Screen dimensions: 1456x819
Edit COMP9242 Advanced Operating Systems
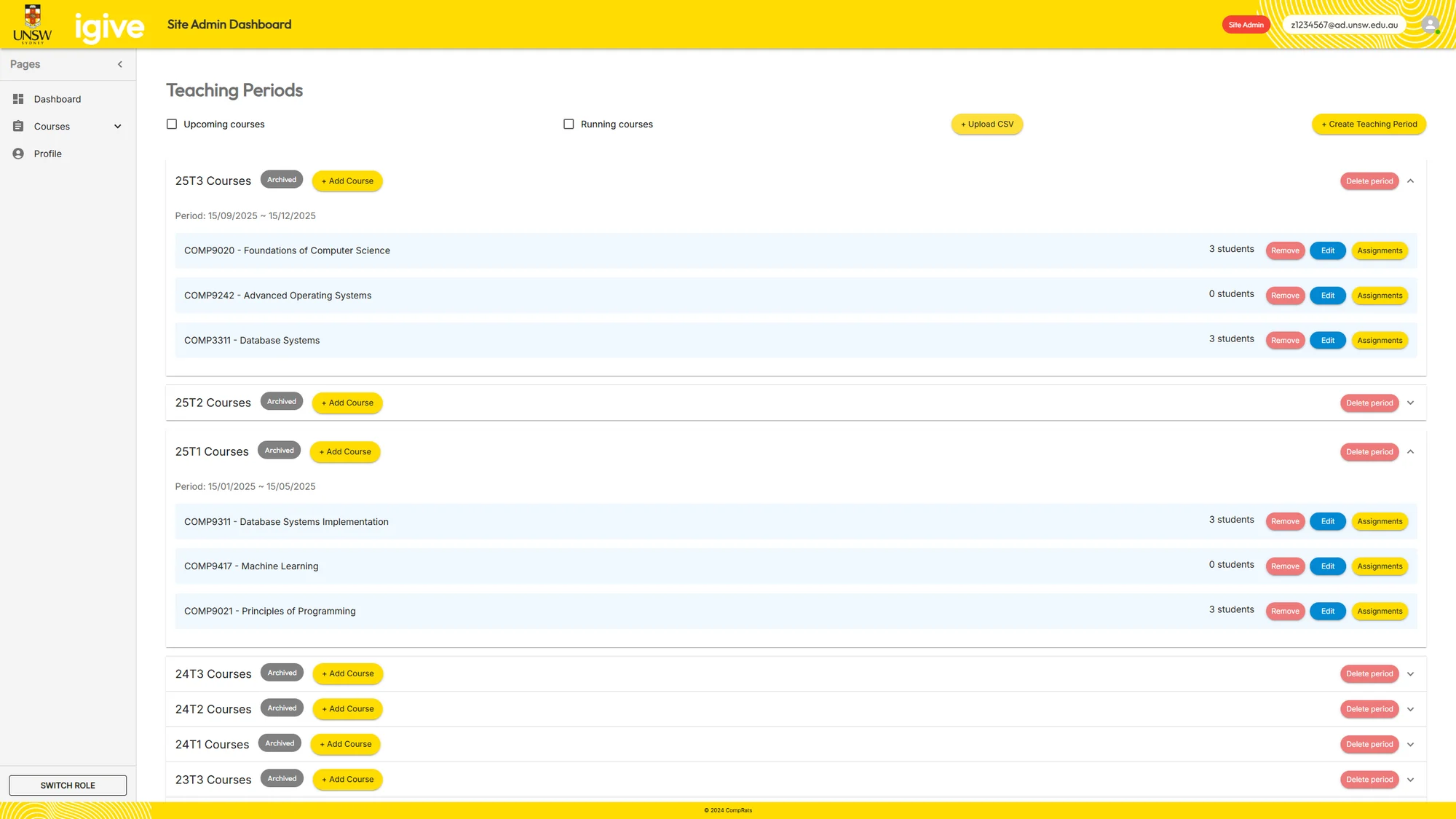1328,296
